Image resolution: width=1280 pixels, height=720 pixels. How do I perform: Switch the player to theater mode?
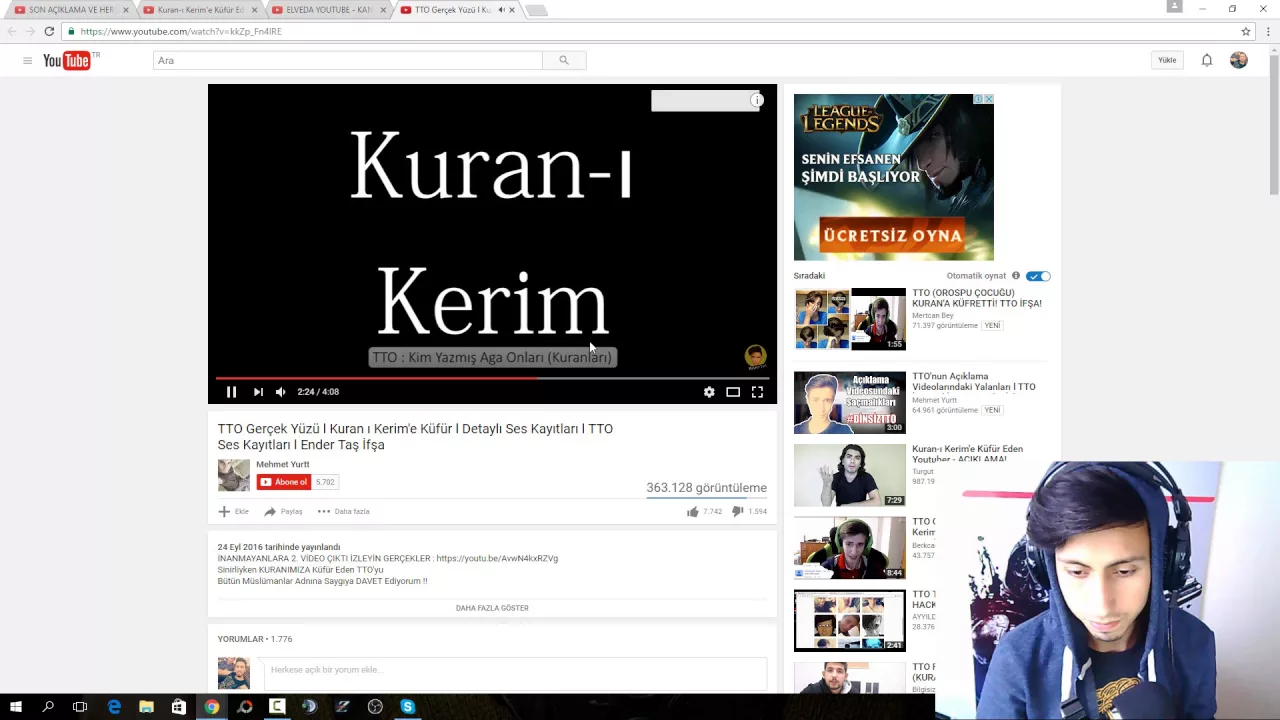point(733,392)
